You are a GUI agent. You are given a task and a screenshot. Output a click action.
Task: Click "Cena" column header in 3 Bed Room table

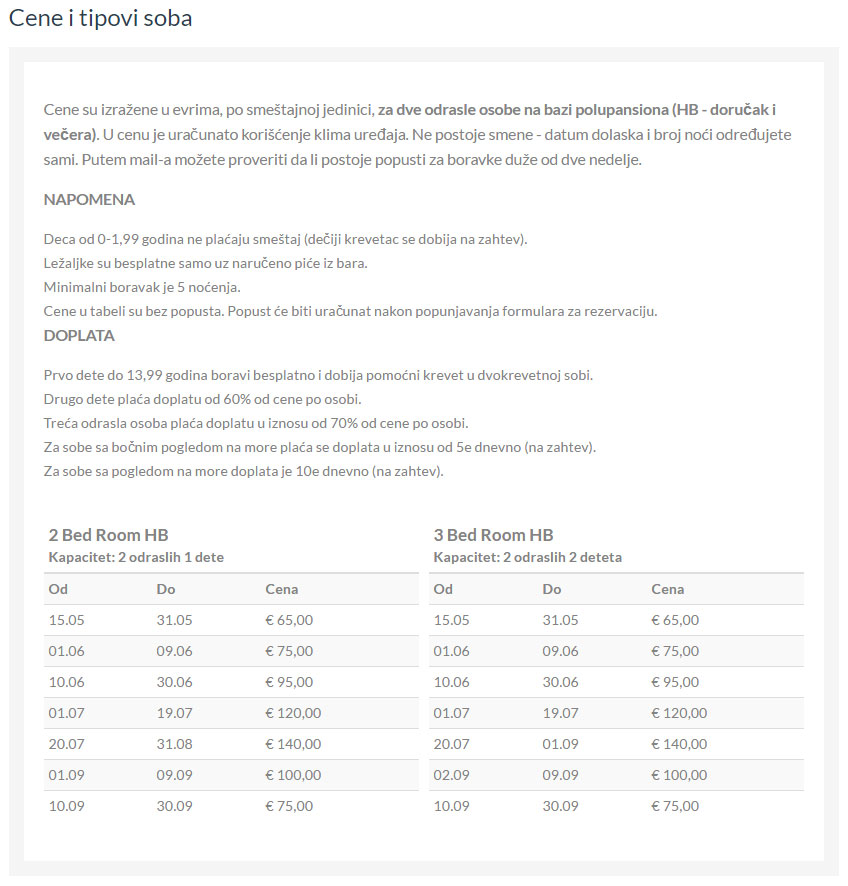(667, 589)
